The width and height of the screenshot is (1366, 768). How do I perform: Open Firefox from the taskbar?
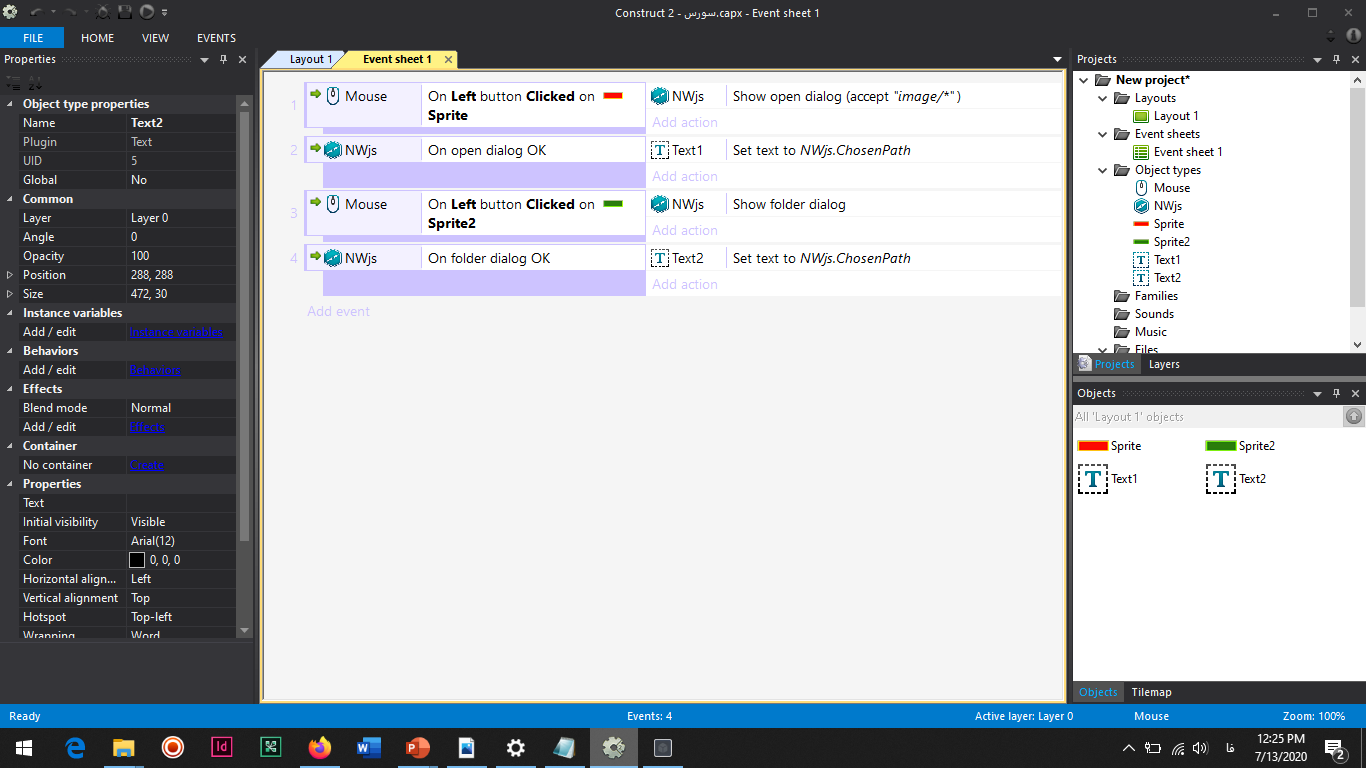320,747
